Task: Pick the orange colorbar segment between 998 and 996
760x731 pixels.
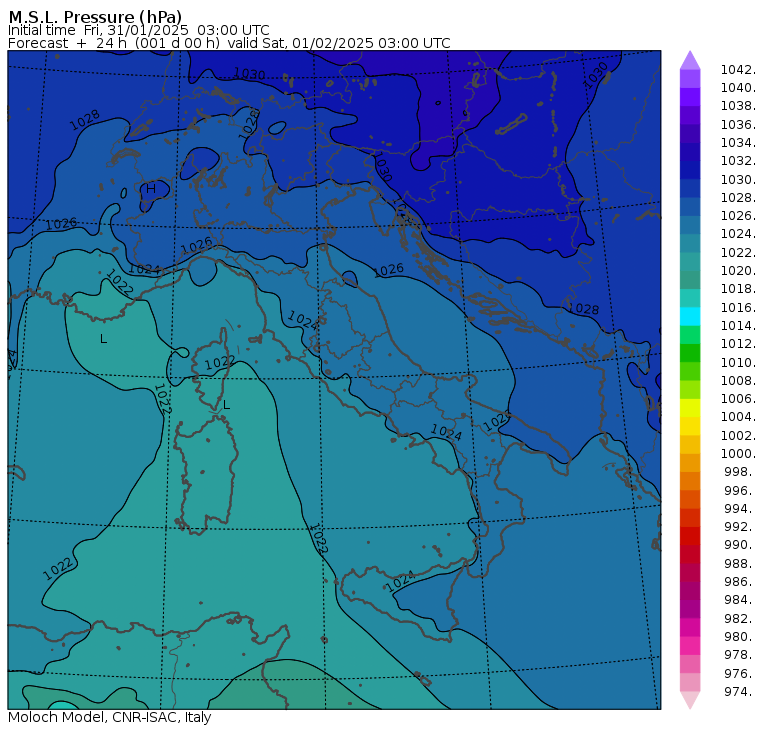Action: click(x=690, y=481)
